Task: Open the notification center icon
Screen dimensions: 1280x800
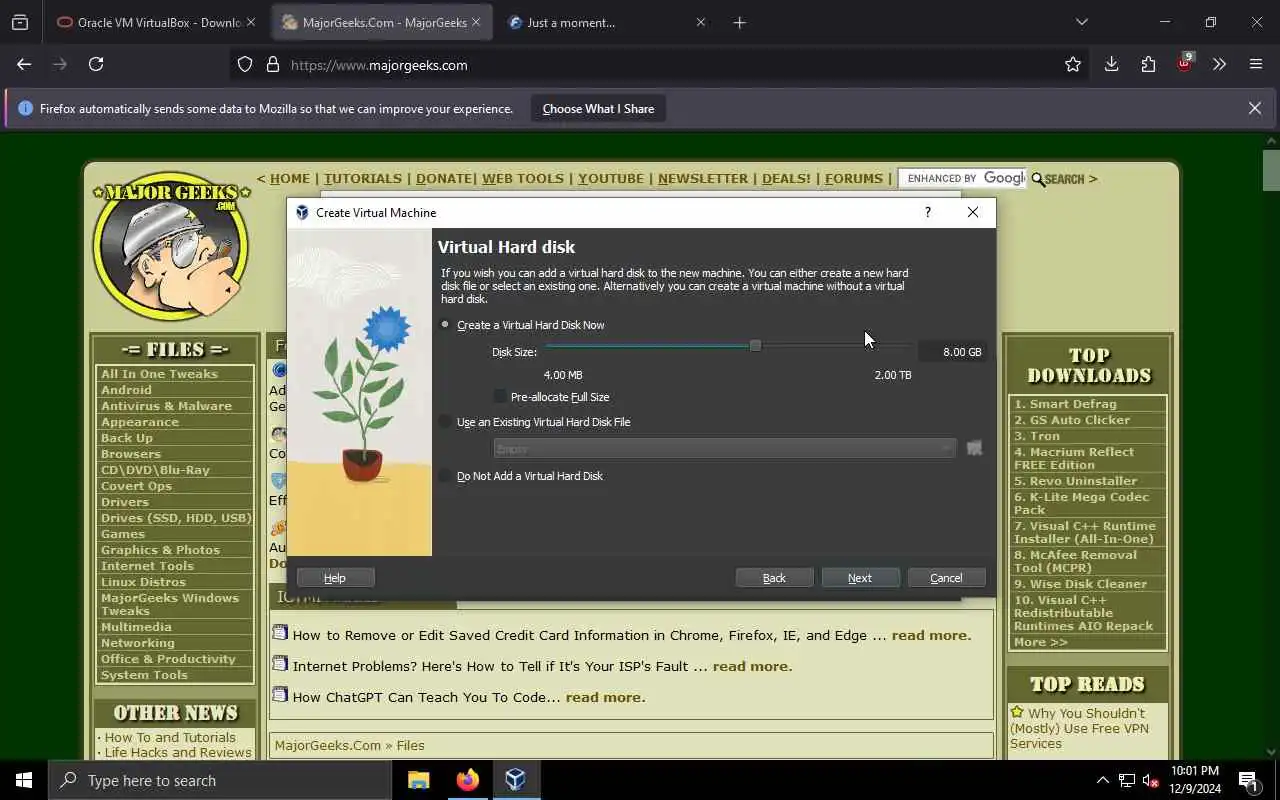Action: [x=1248, y=780]
